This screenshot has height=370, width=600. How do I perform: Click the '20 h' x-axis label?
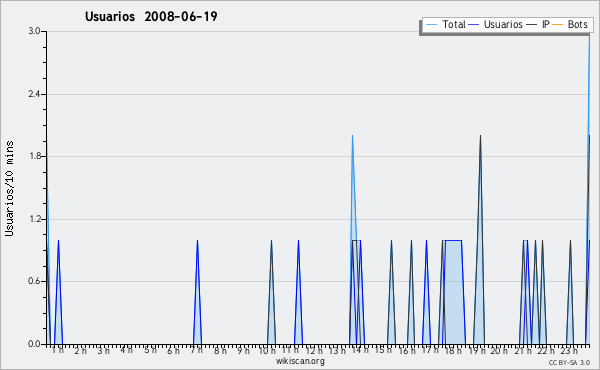pos(499,350)
